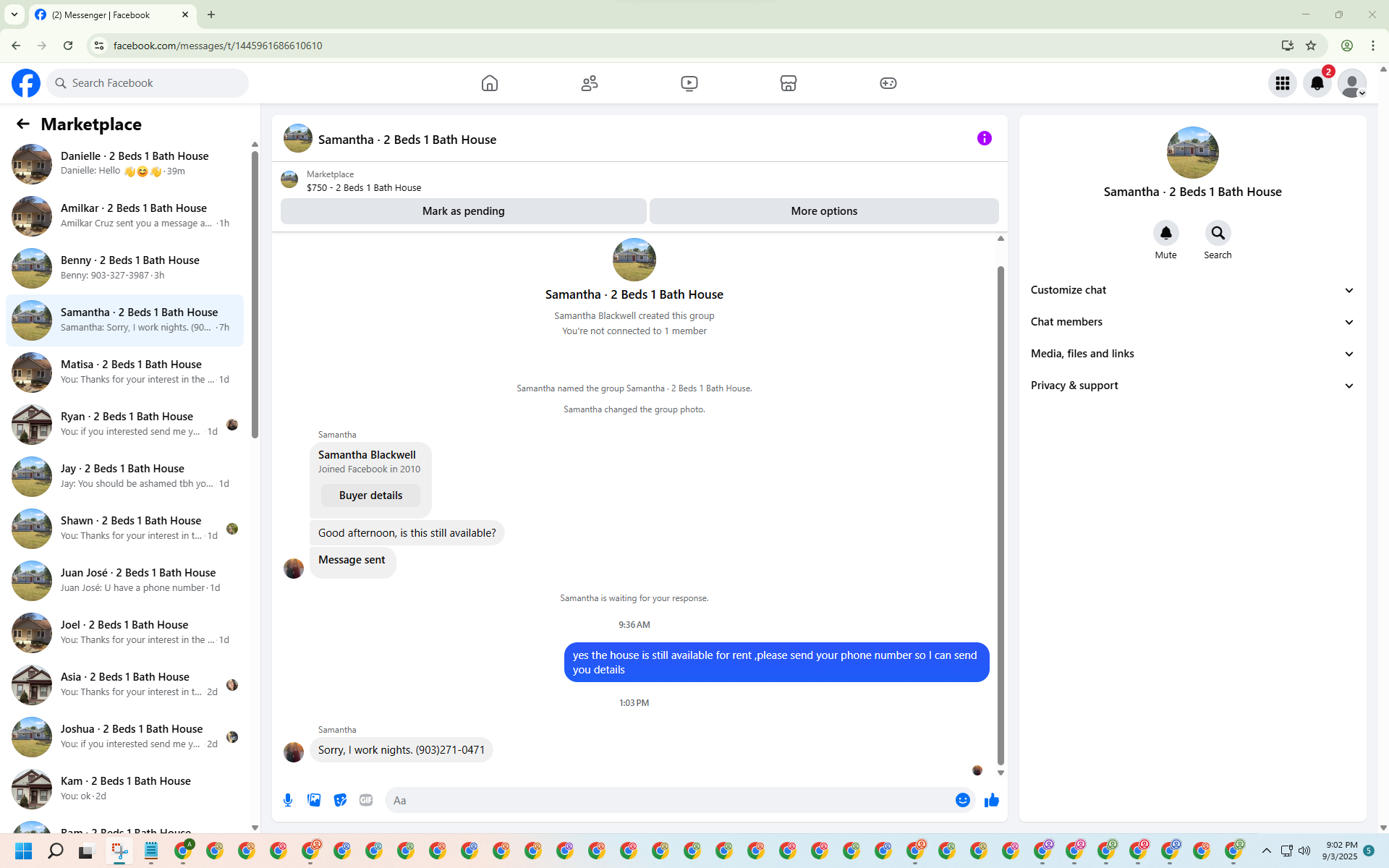The height and width of the screenshot is (868, 1389).
Task: Open the Facebook menu grid icon
Action: (x=1283, y=83)
